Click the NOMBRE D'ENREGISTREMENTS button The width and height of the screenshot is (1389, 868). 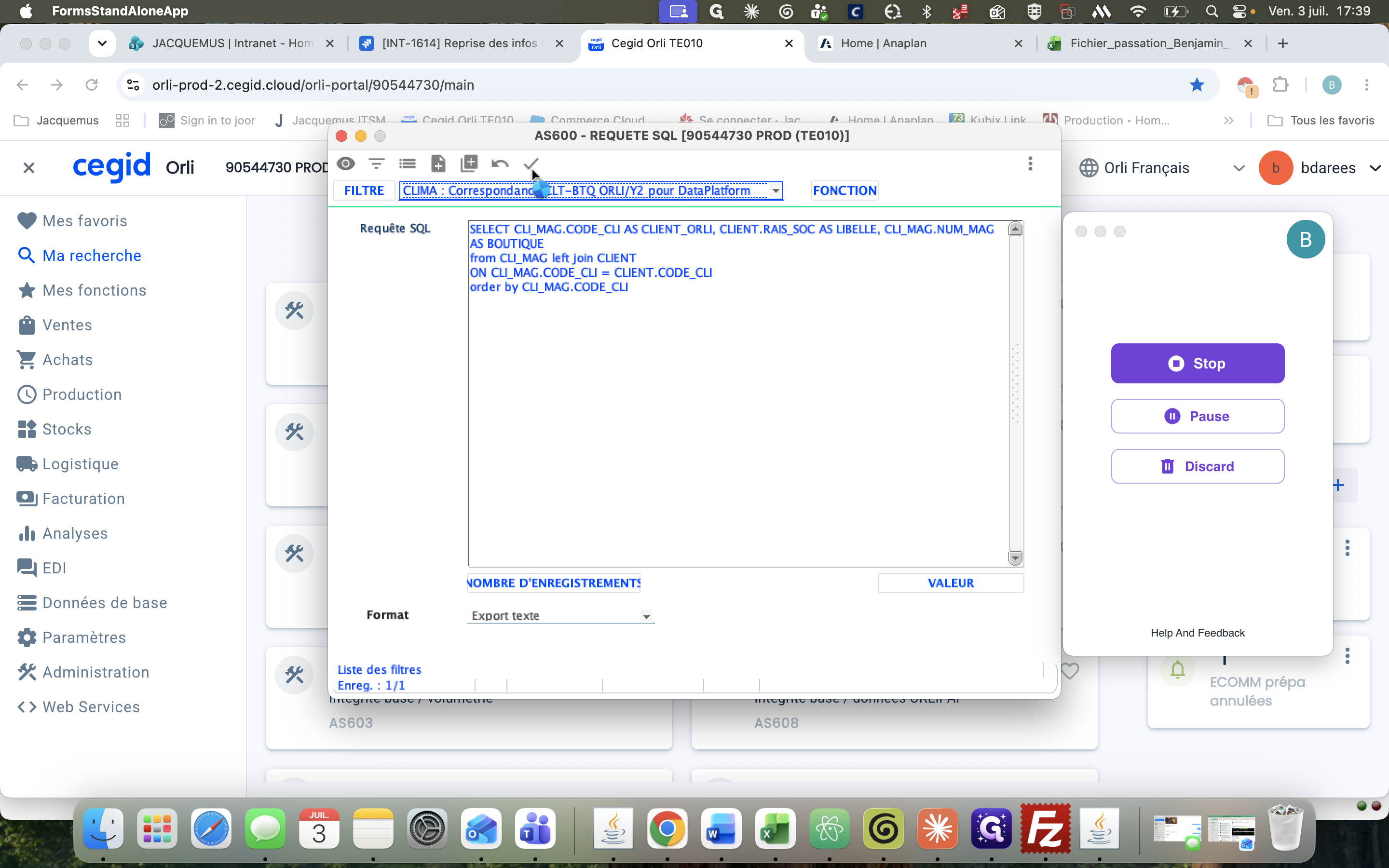click(x=553, y=583)
